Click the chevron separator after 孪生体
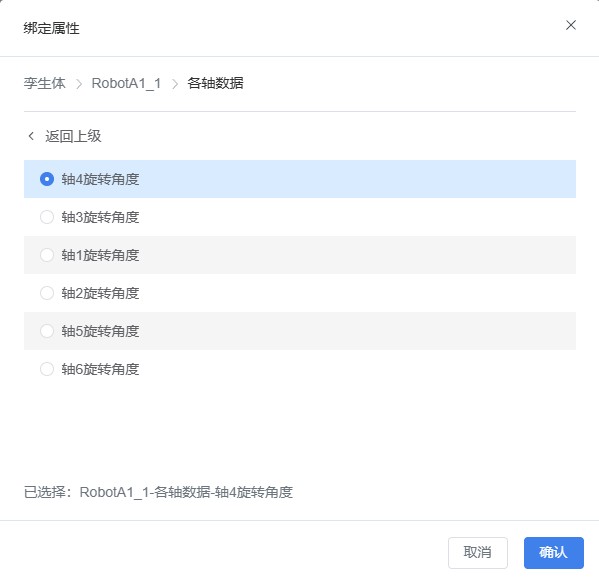Viewport: 599px width, 581px height. point(79,84)
